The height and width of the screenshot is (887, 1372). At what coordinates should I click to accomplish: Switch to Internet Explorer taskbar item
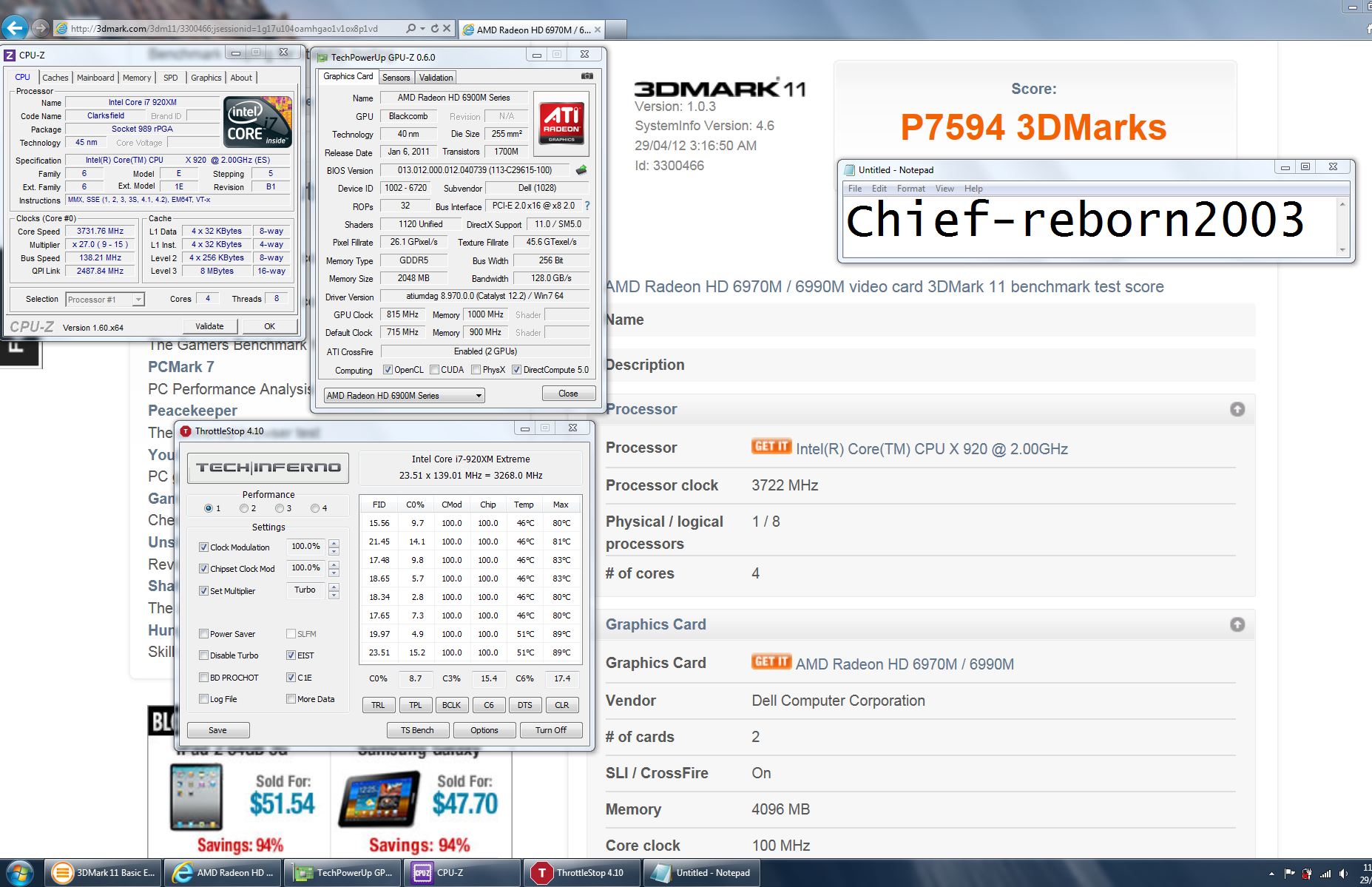coord(223,873)
